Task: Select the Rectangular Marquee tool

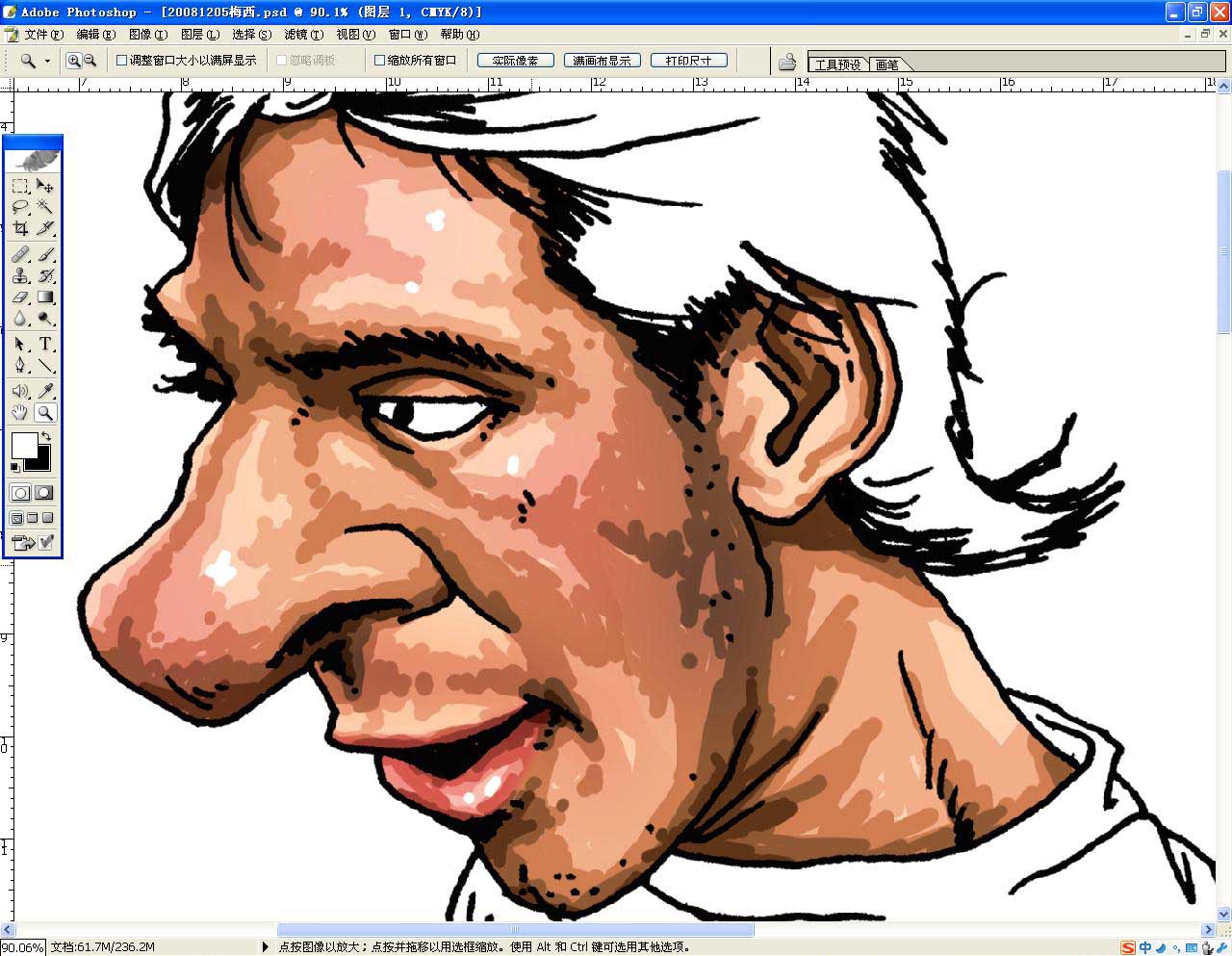Action: [x=20, y=186]
